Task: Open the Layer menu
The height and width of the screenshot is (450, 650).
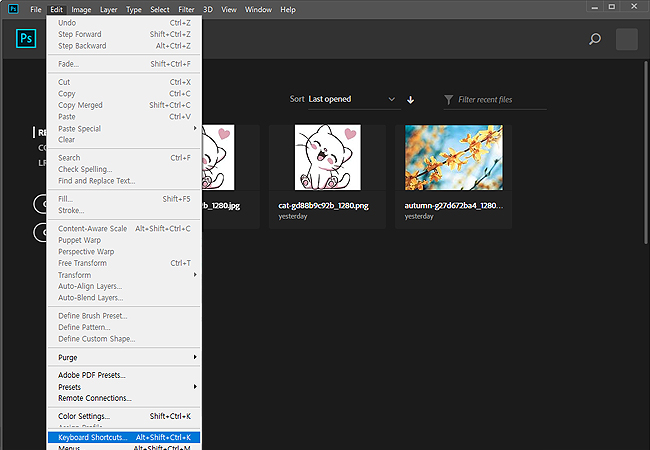Action: (x=109, y=9)
